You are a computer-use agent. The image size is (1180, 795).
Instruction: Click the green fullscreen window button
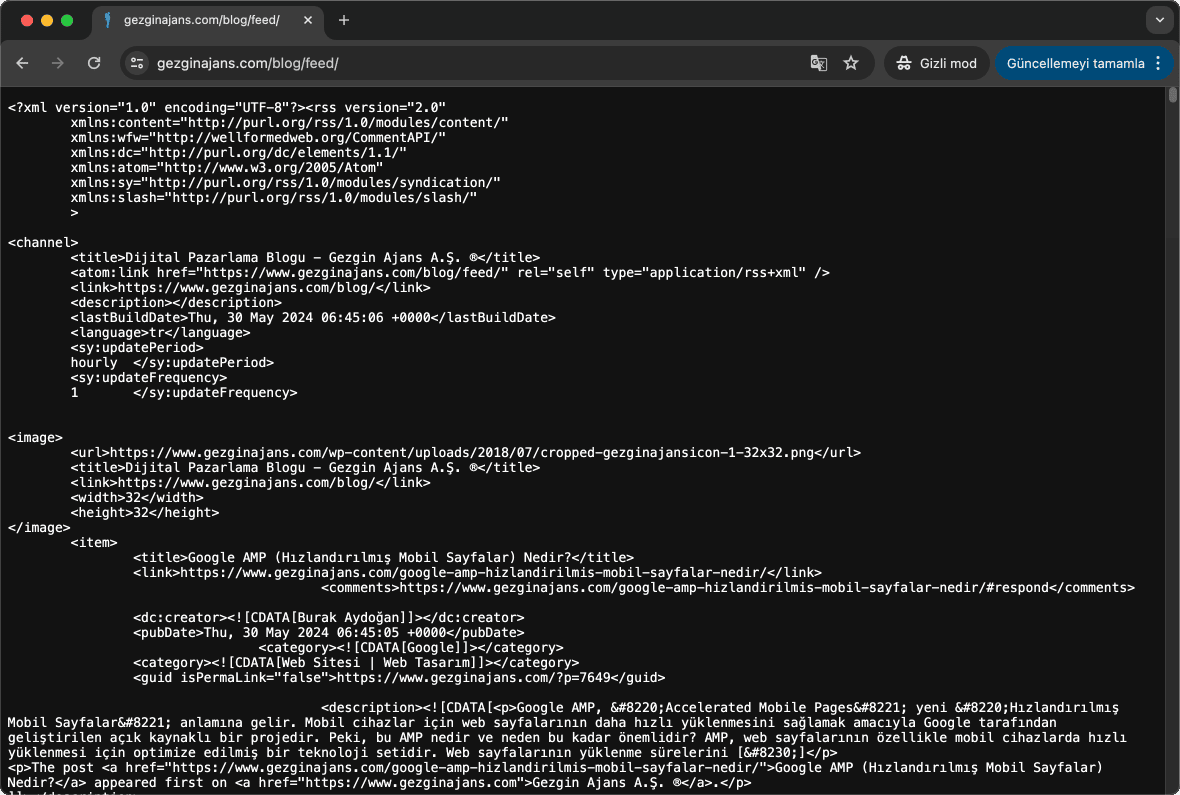pos(67,20)
